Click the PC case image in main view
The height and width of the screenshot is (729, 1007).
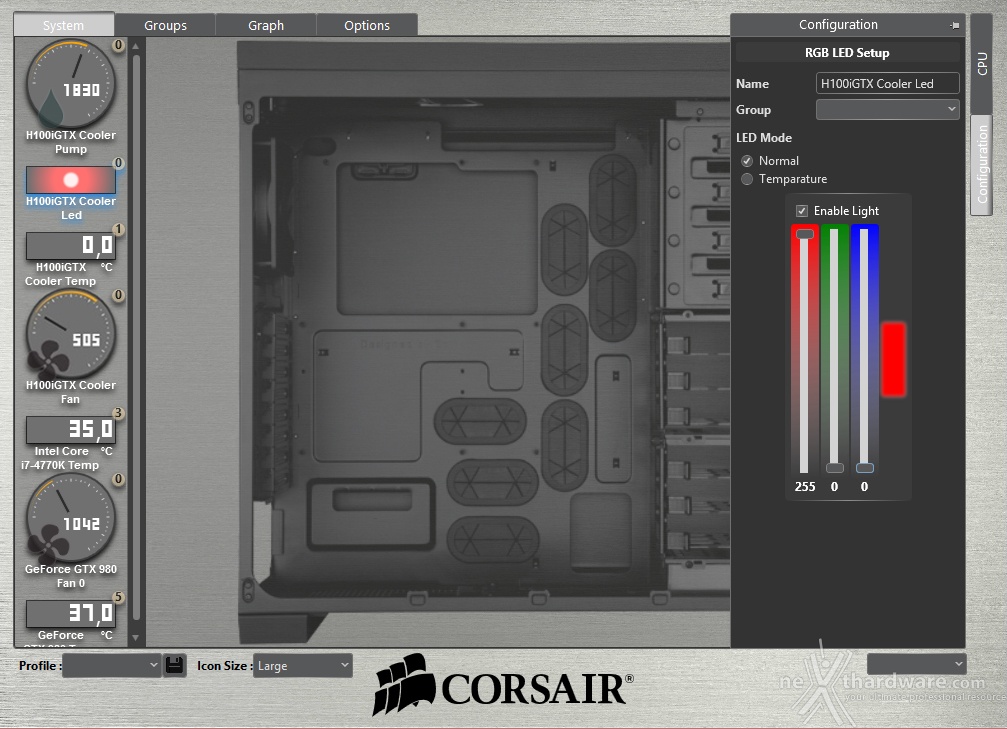pyautogui.click(x=484, y=344)
